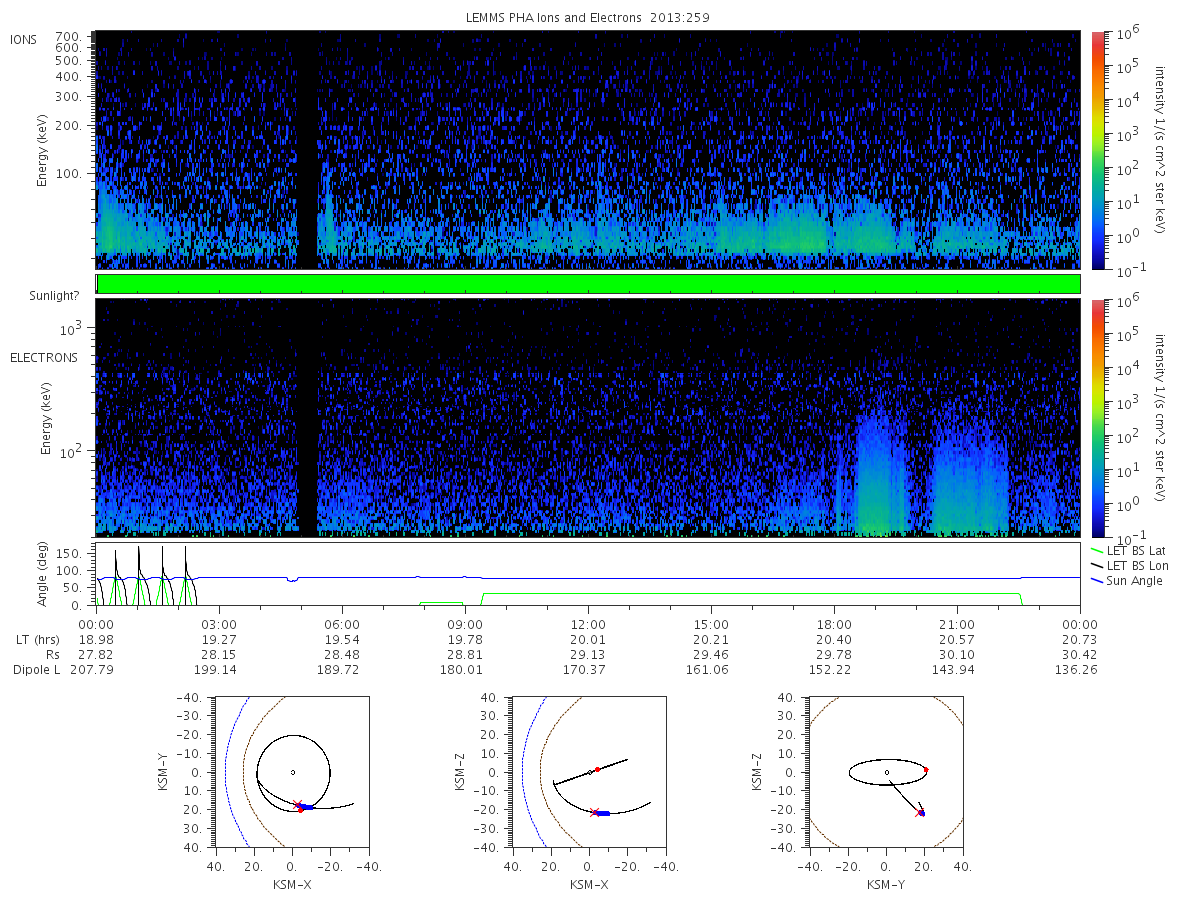The image size is (1200, 900).
Task: Click the 03:00 time axis label
Action: [218, 622]
